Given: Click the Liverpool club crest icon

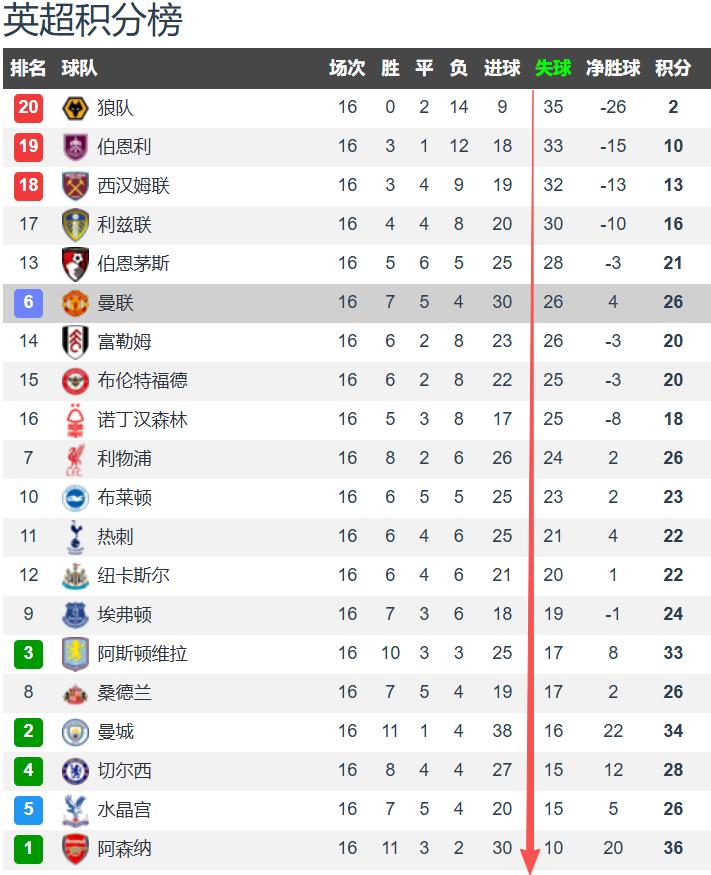Looking at the screenshot, I should click(75, 459).
